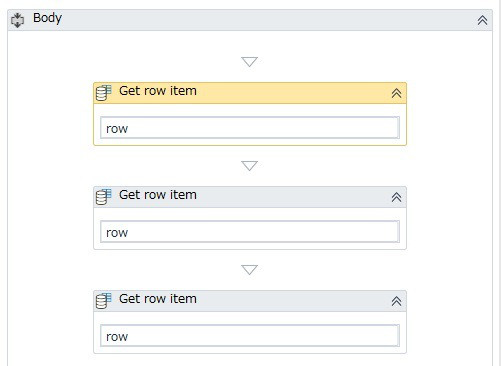
Task: Click blank space in the Body header bar
Action: coord(267,20)
